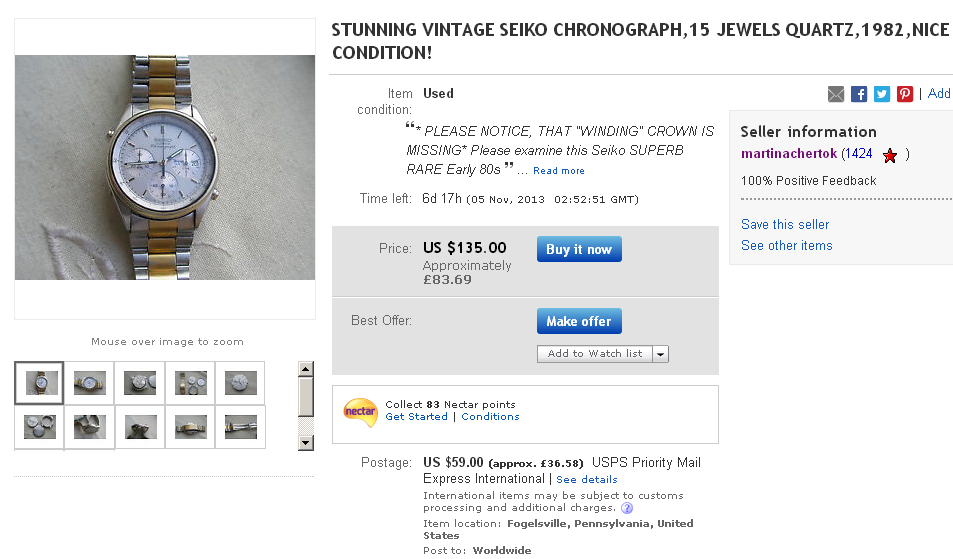
Task: Share listing on Facebook icon
Action: tap(859, 94)
